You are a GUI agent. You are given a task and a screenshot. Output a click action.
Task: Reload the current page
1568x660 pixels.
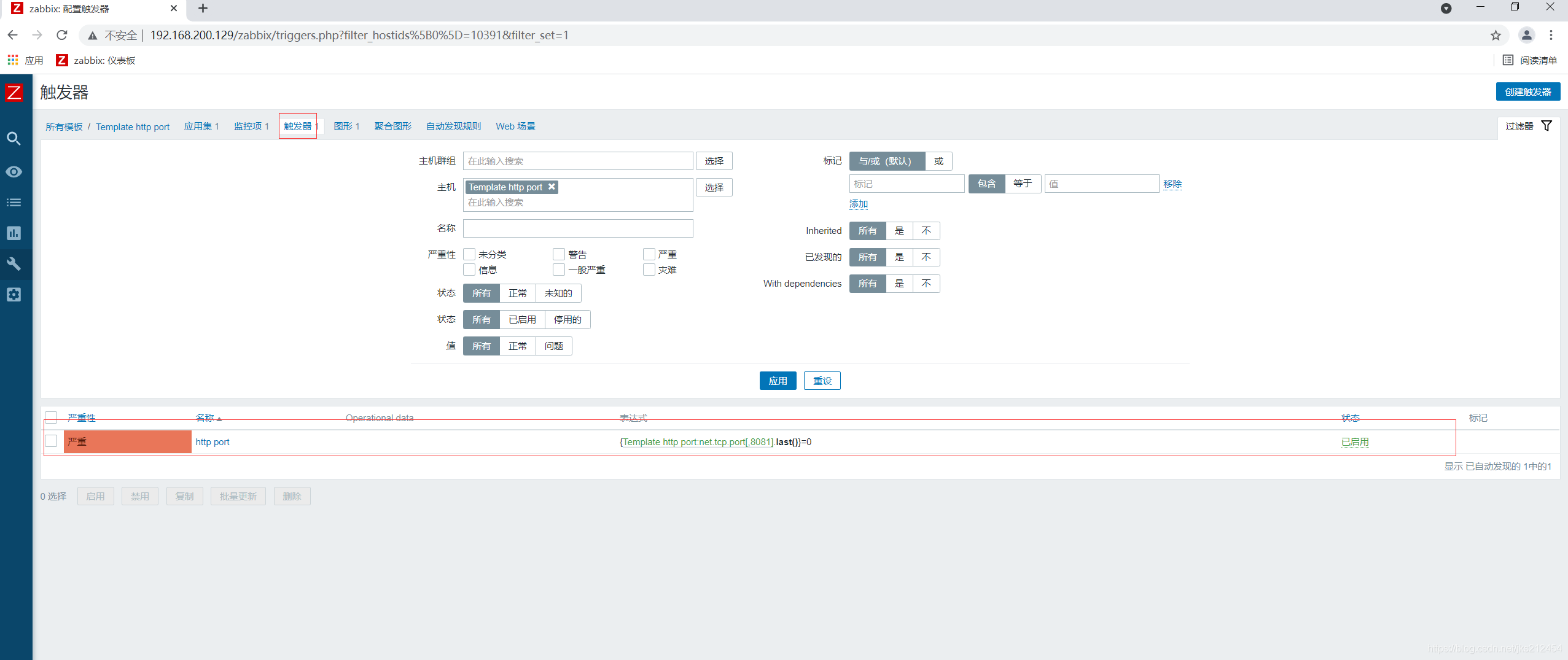[x=62, y=35]
